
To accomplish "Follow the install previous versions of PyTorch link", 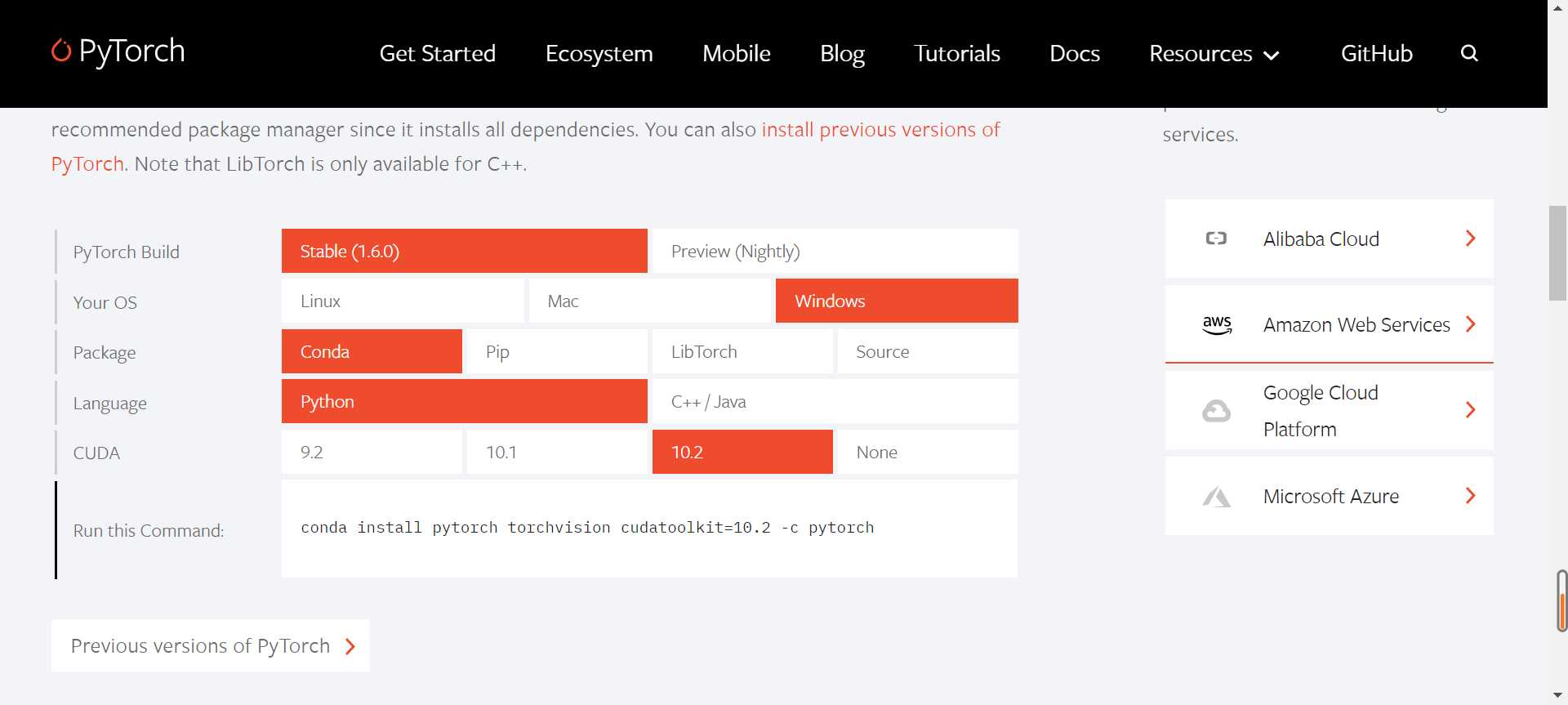I will pos(880,129).
